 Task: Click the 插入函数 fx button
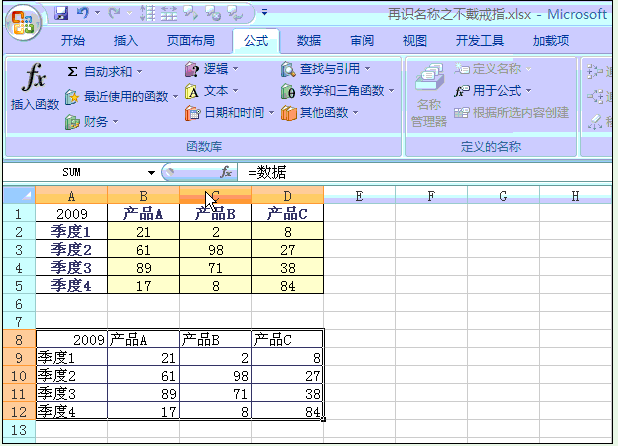pos(35,87)
